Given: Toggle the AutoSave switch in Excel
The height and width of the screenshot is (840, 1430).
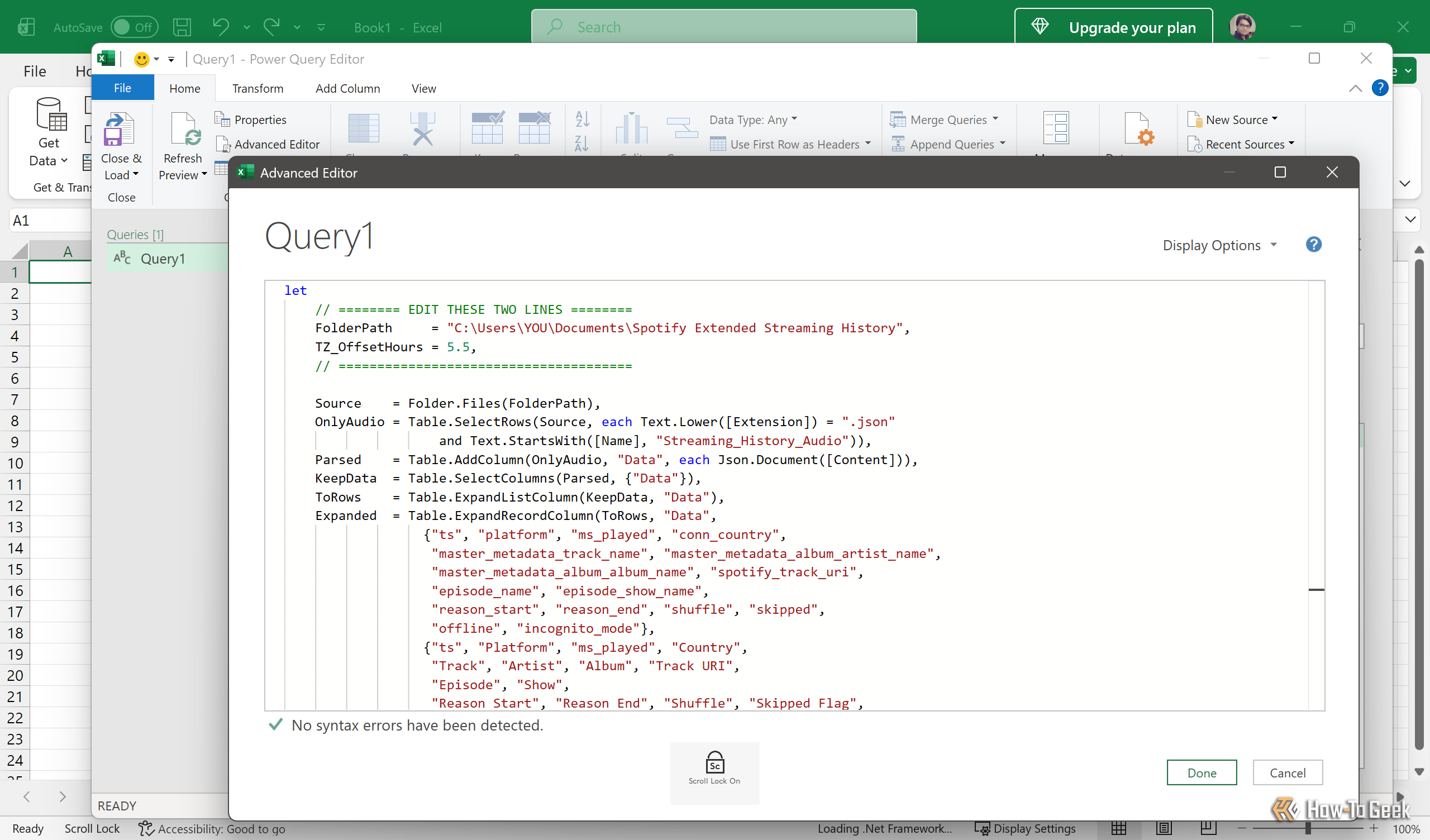Looking at the screenshot, I should (x=134, y=27).
